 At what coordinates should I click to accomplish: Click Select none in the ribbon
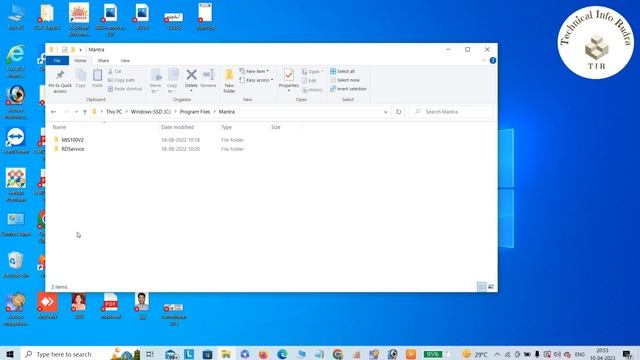[x=345, y=80]
